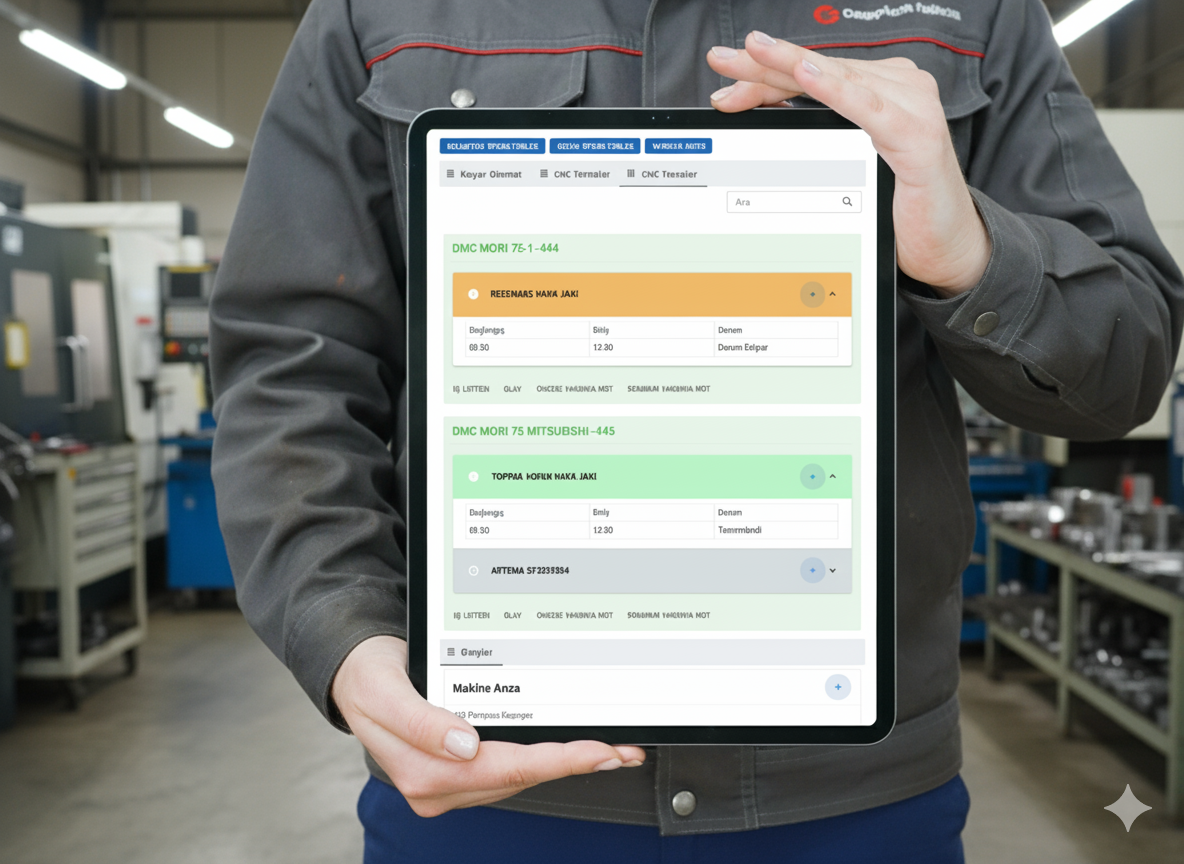Switch to the CNC Ternaler tab
Screen dimensions: 1184x864
point(581,174)
